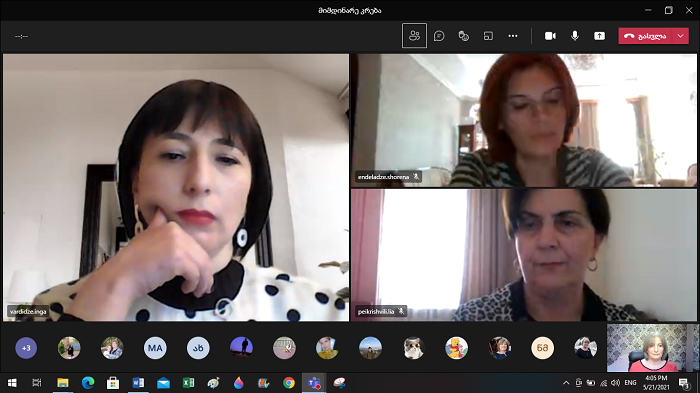Expand the leave options arrow

[x=680, y=36]
